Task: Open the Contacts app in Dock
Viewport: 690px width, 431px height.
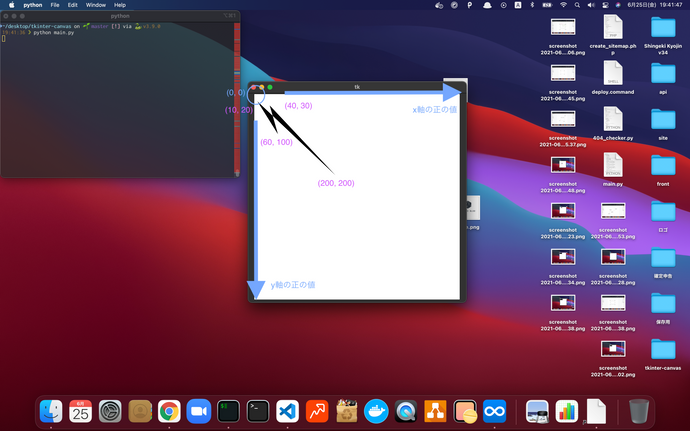Action: pos(140,411)
